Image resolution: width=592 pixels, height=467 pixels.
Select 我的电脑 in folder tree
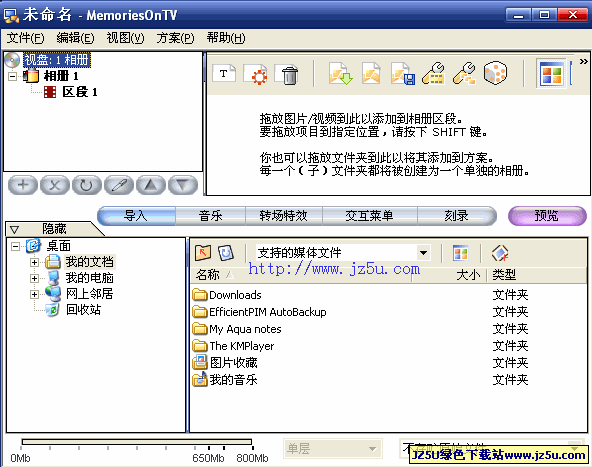point(89,278)
